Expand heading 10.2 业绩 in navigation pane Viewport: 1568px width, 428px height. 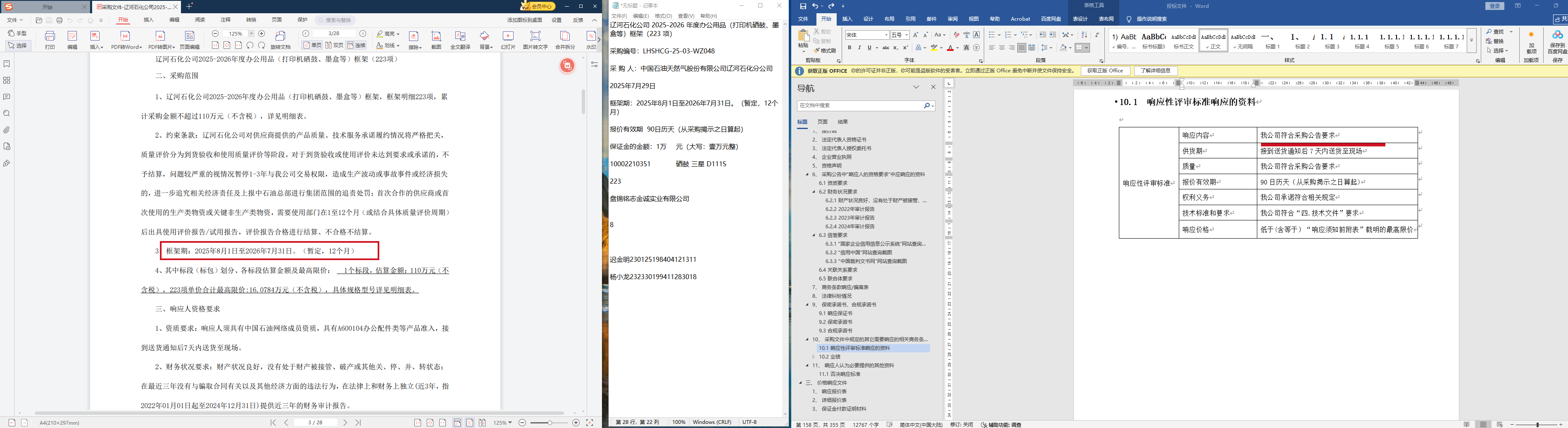pyautogui.click(x=814, y=357)
